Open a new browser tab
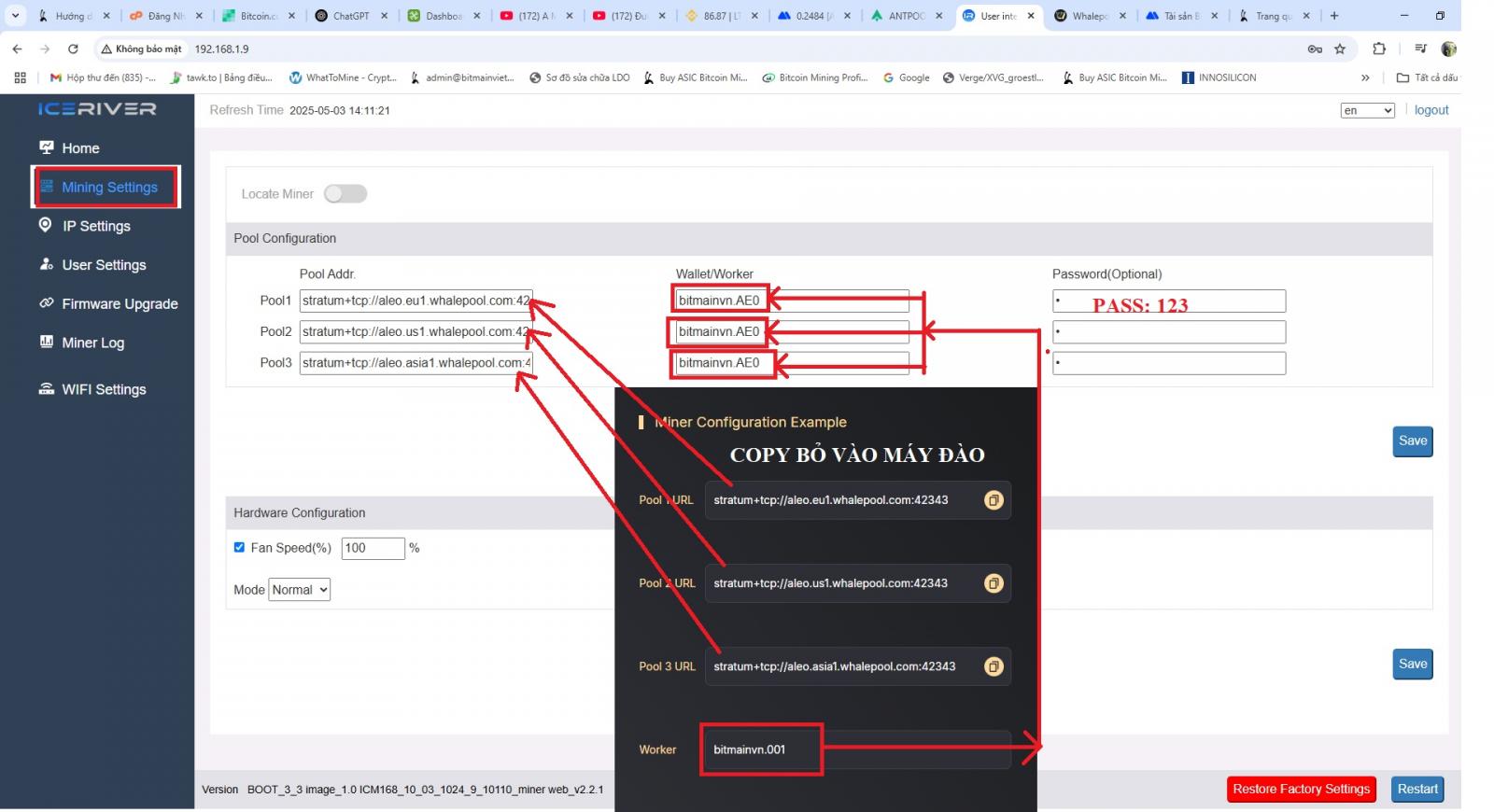This screenshot has width=1494, height=812. point(1334,16)
